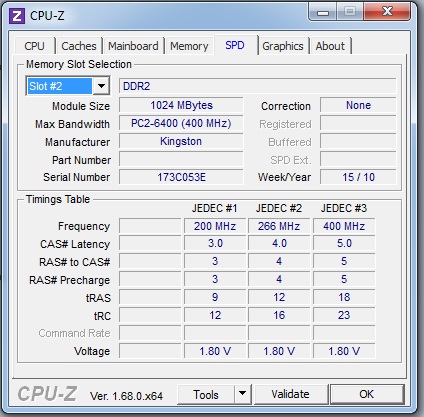The width and height of the screenshot is (424, 417).
Task: Expand the Slot #2 dropdown arrow
Action: [x=101, y=86]
